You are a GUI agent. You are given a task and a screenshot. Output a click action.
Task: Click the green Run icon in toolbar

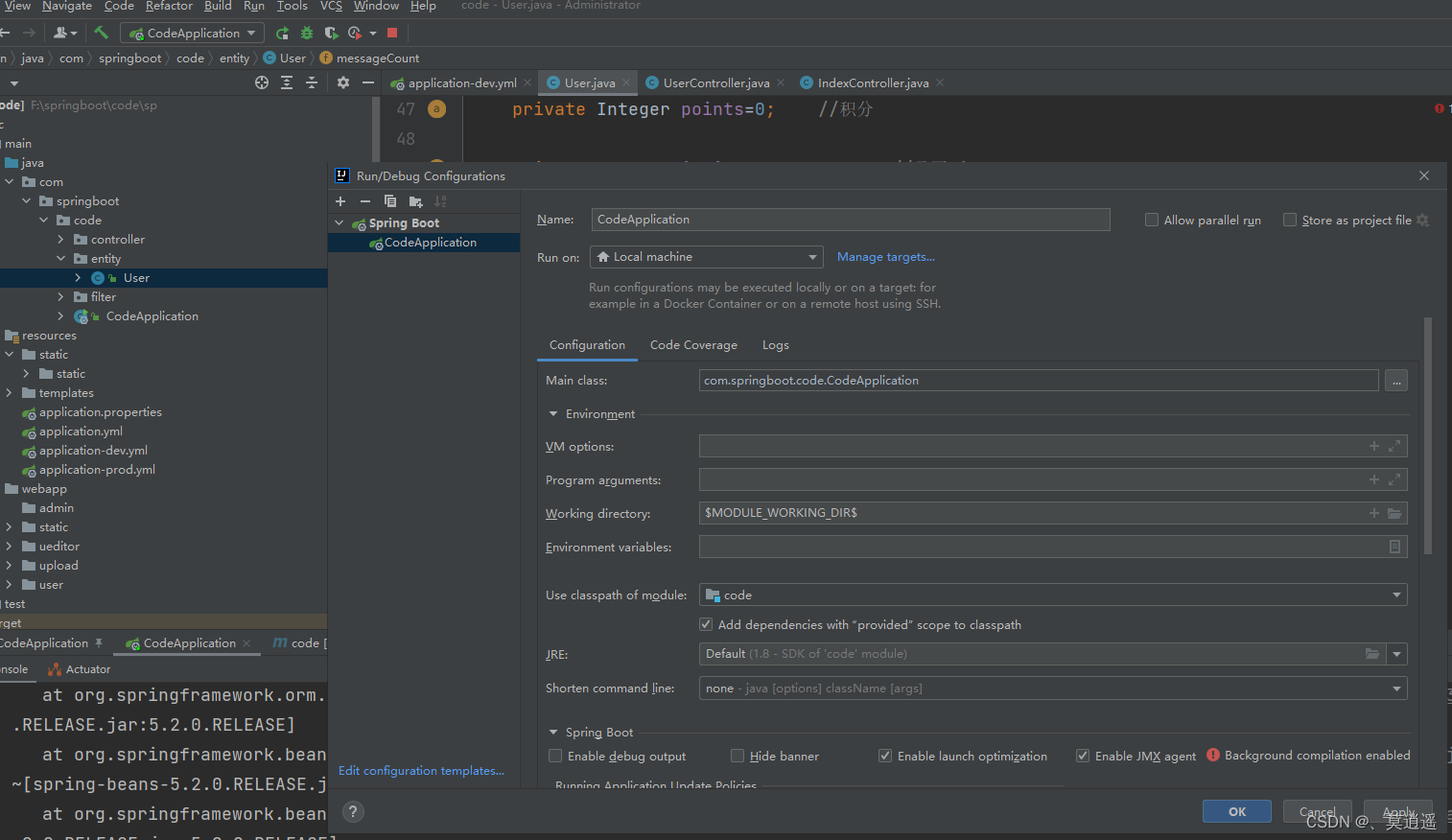point(282,33)
